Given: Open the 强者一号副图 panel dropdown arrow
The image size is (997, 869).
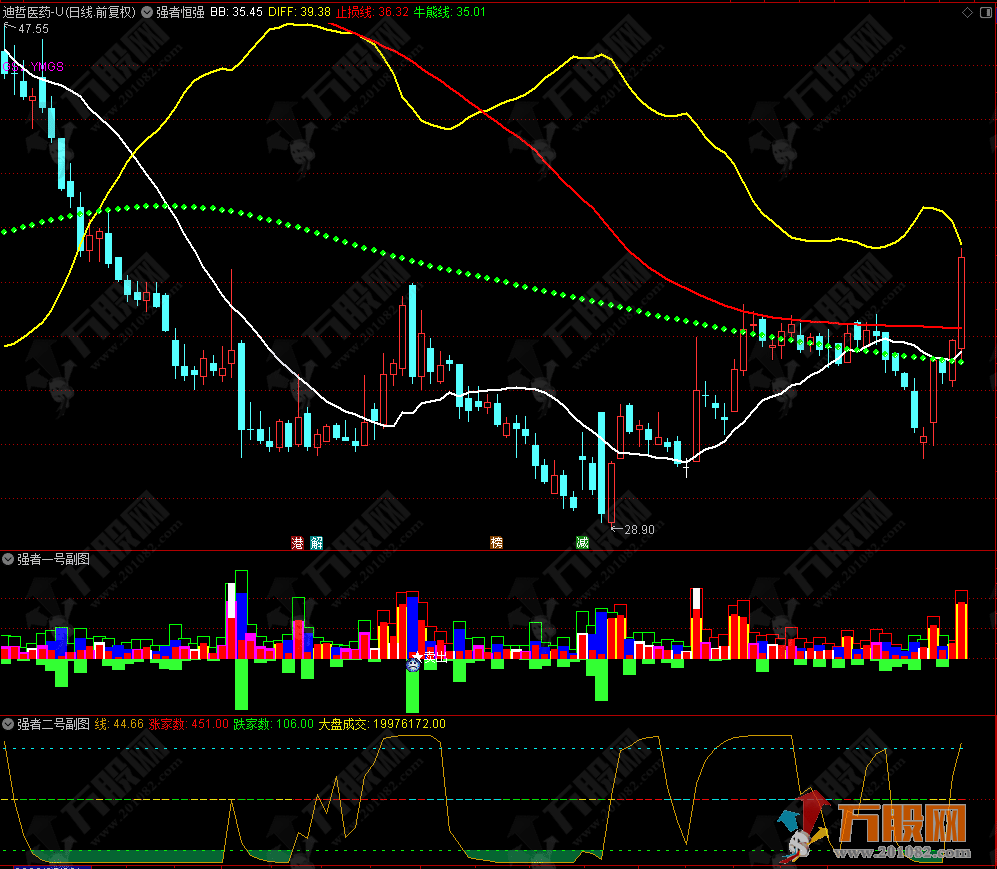Looking at the screenshot, I should (8, 559).
